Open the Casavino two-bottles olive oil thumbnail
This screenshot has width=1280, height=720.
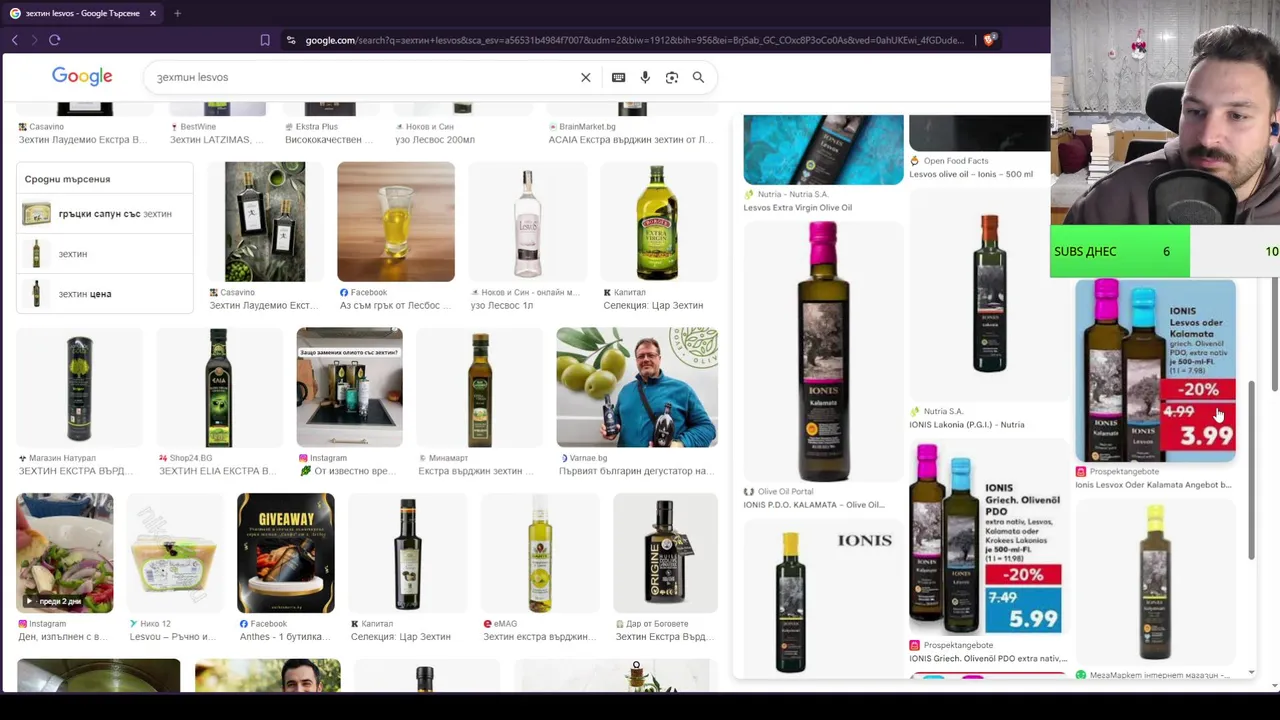tap(265, 222)
